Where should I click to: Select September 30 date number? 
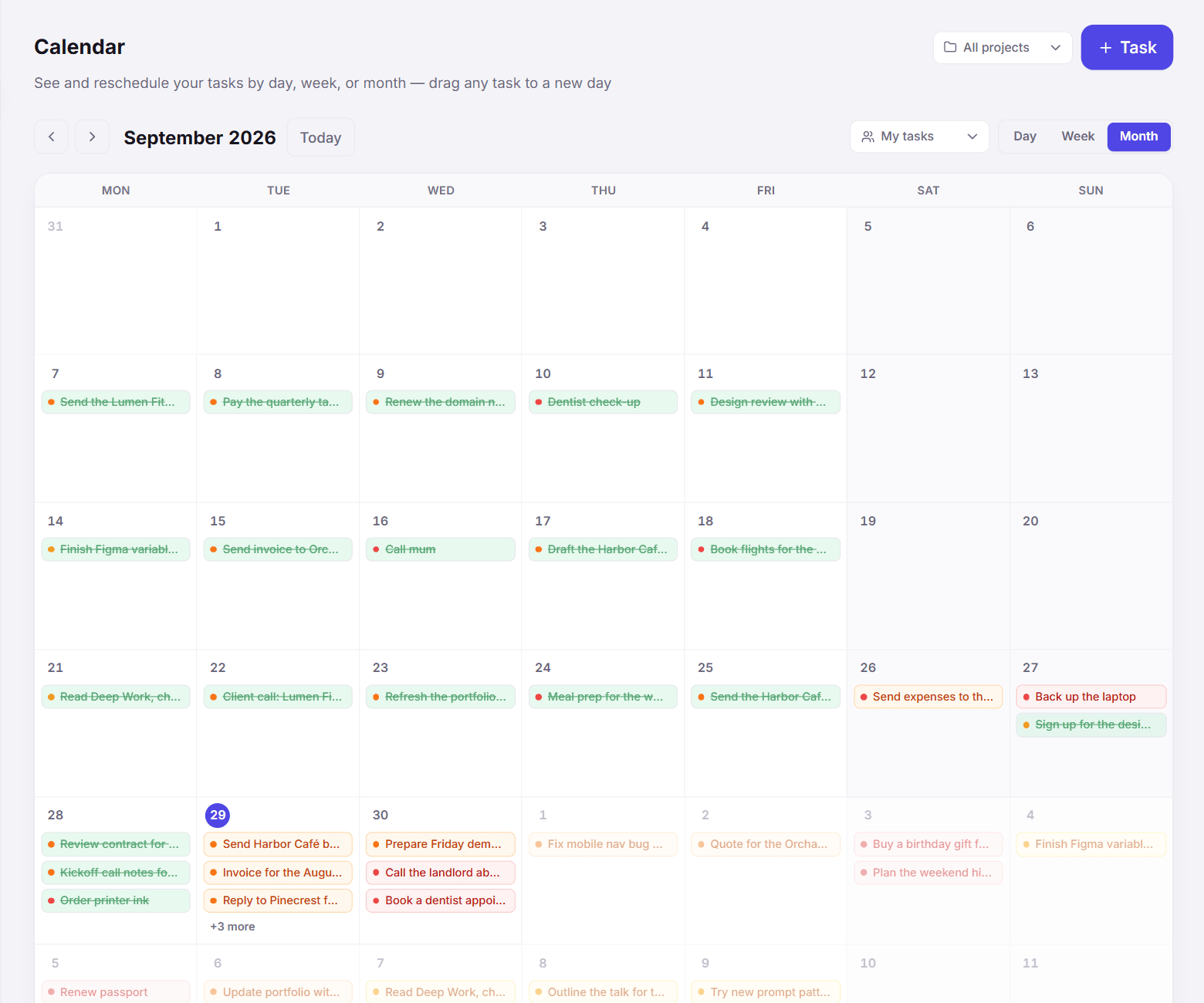380,816
